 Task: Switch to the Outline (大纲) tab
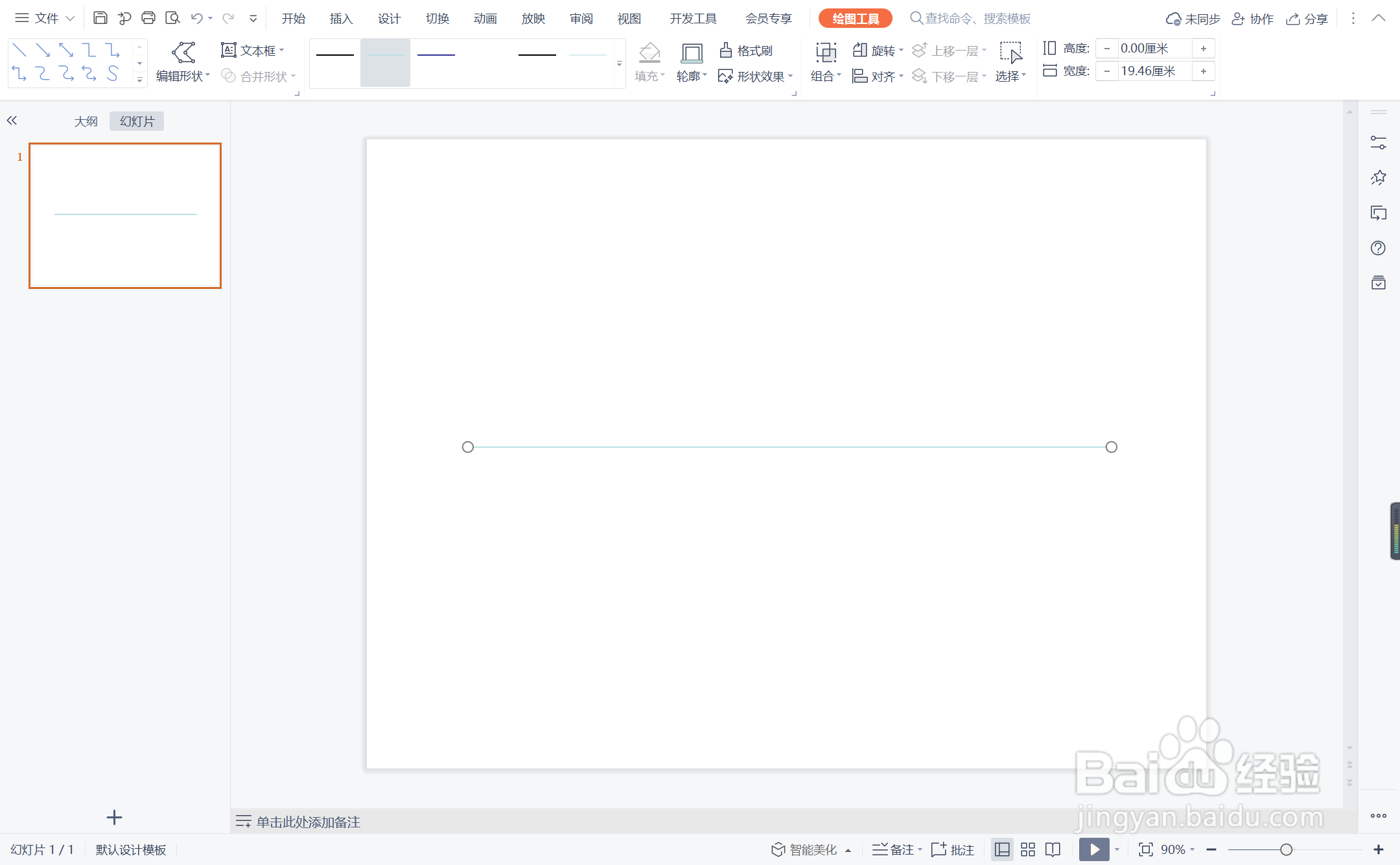tap(86, 121)
